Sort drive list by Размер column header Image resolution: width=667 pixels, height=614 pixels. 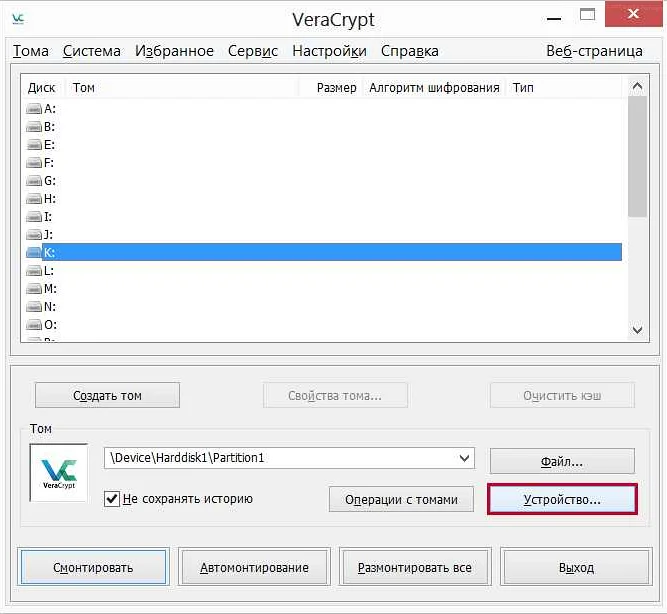pos(336,88)
